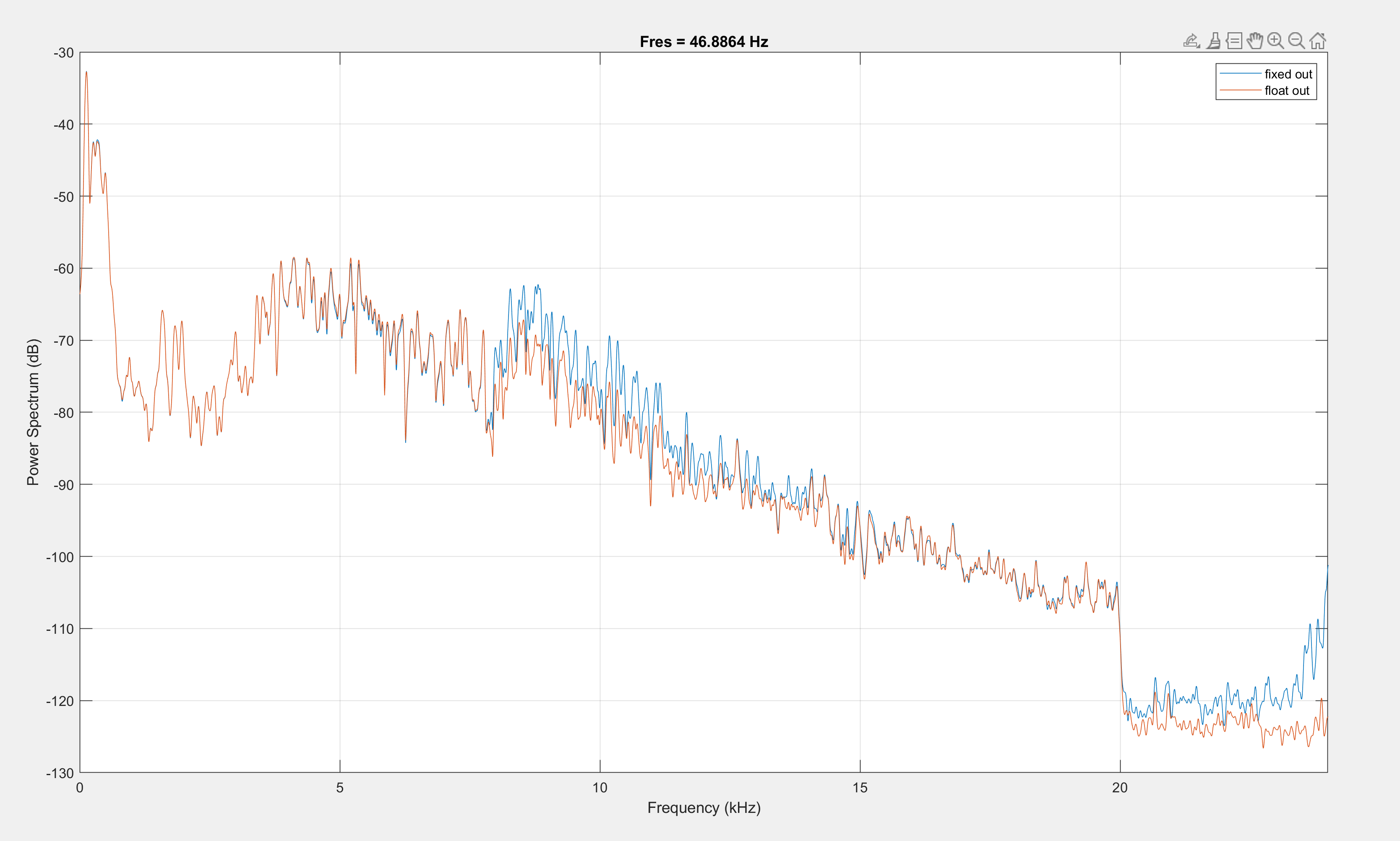Click the orange line sample in legend
This screenshot has height=841, width=1400.
click(x=1240, y=91)
